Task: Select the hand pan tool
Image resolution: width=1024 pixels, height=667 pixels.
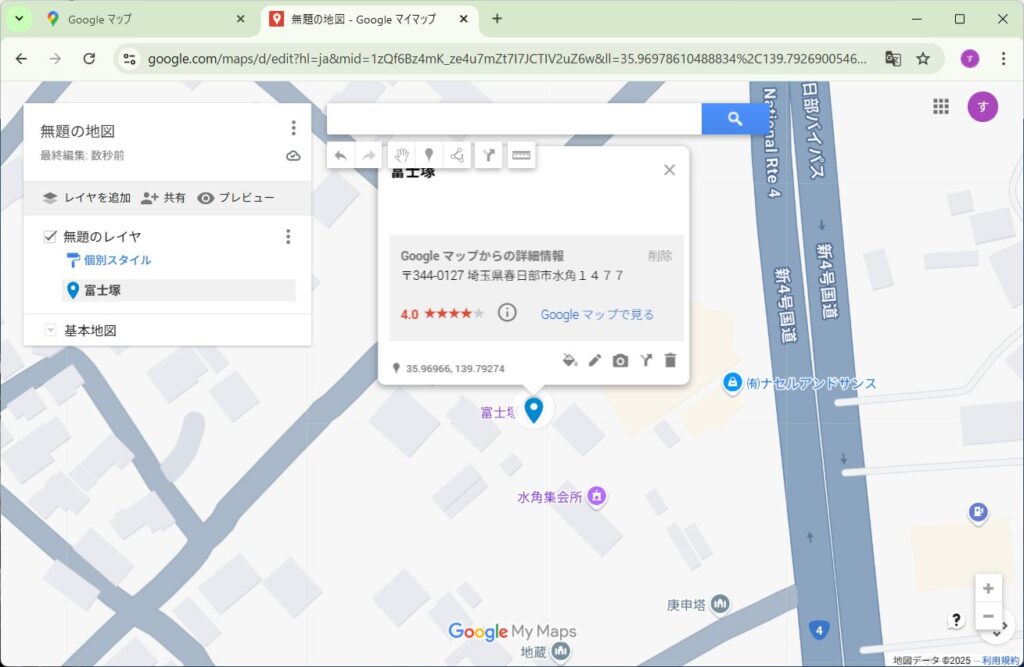Action: click(401, 155)
